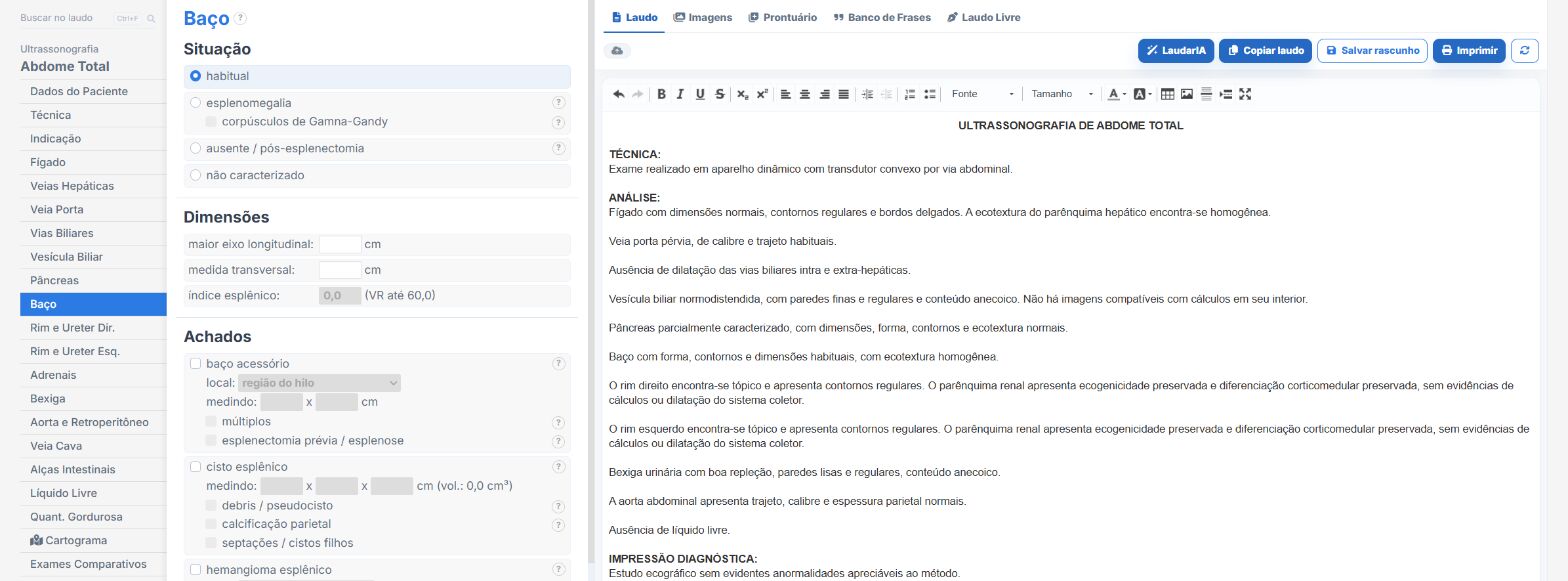This screenshot has height=581, width=1568.
Task: Open the Pâncreas section
Action: (93, 280)
